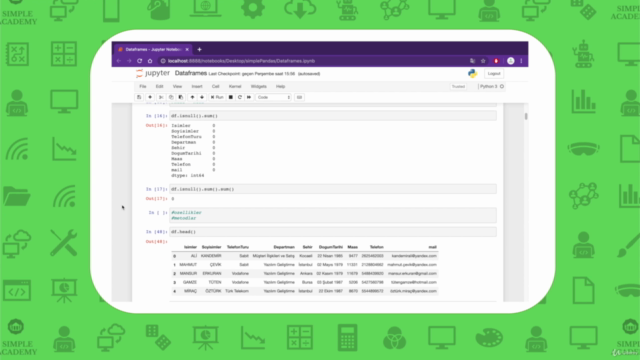Click the Trusted notebook indicator
The image size is (640, 360).
(458, 87)
